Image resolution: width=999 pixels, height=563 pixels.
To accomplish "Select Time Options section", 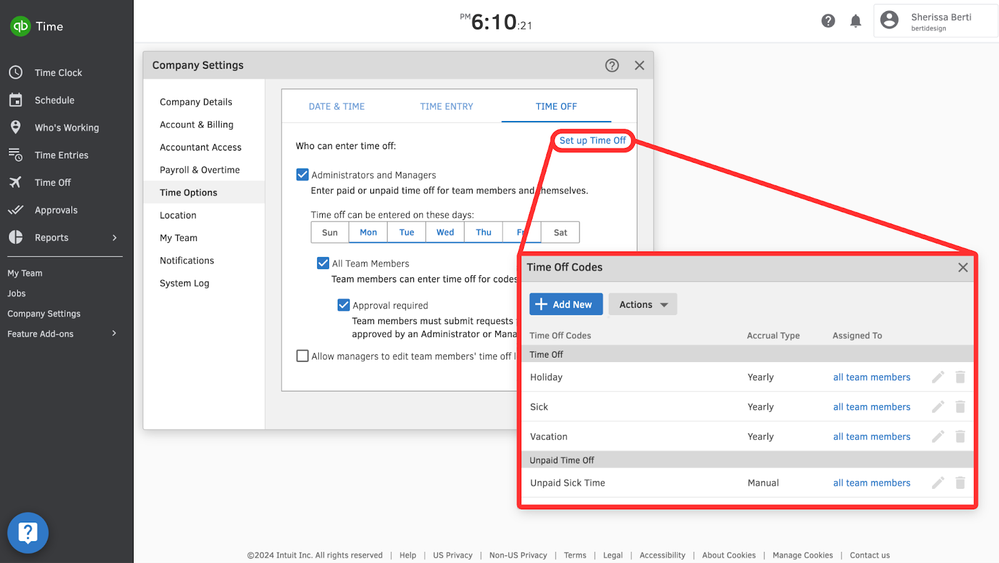I will pyautogui.click(x=204, y=192).
